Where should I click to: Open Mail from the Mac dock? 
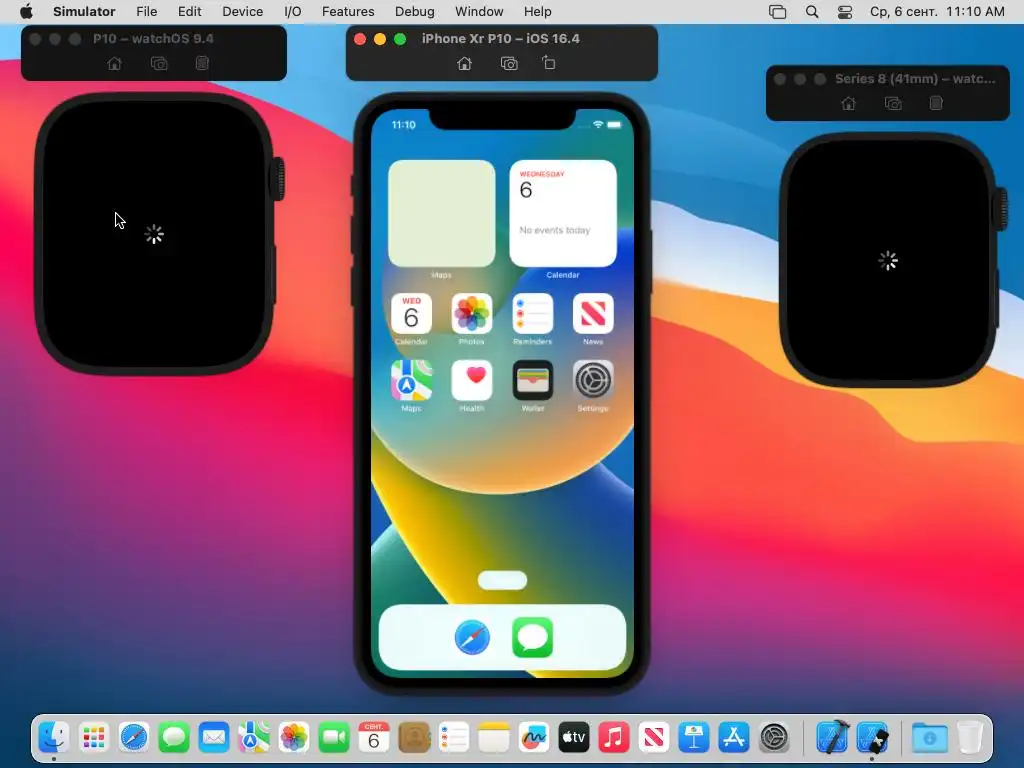coord(214,737)
